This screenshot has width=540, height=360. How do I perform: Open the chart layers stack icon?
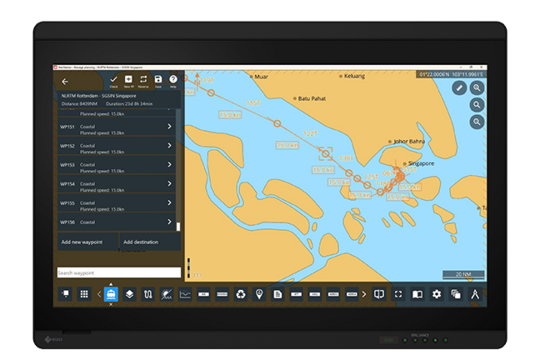(129, 294)
